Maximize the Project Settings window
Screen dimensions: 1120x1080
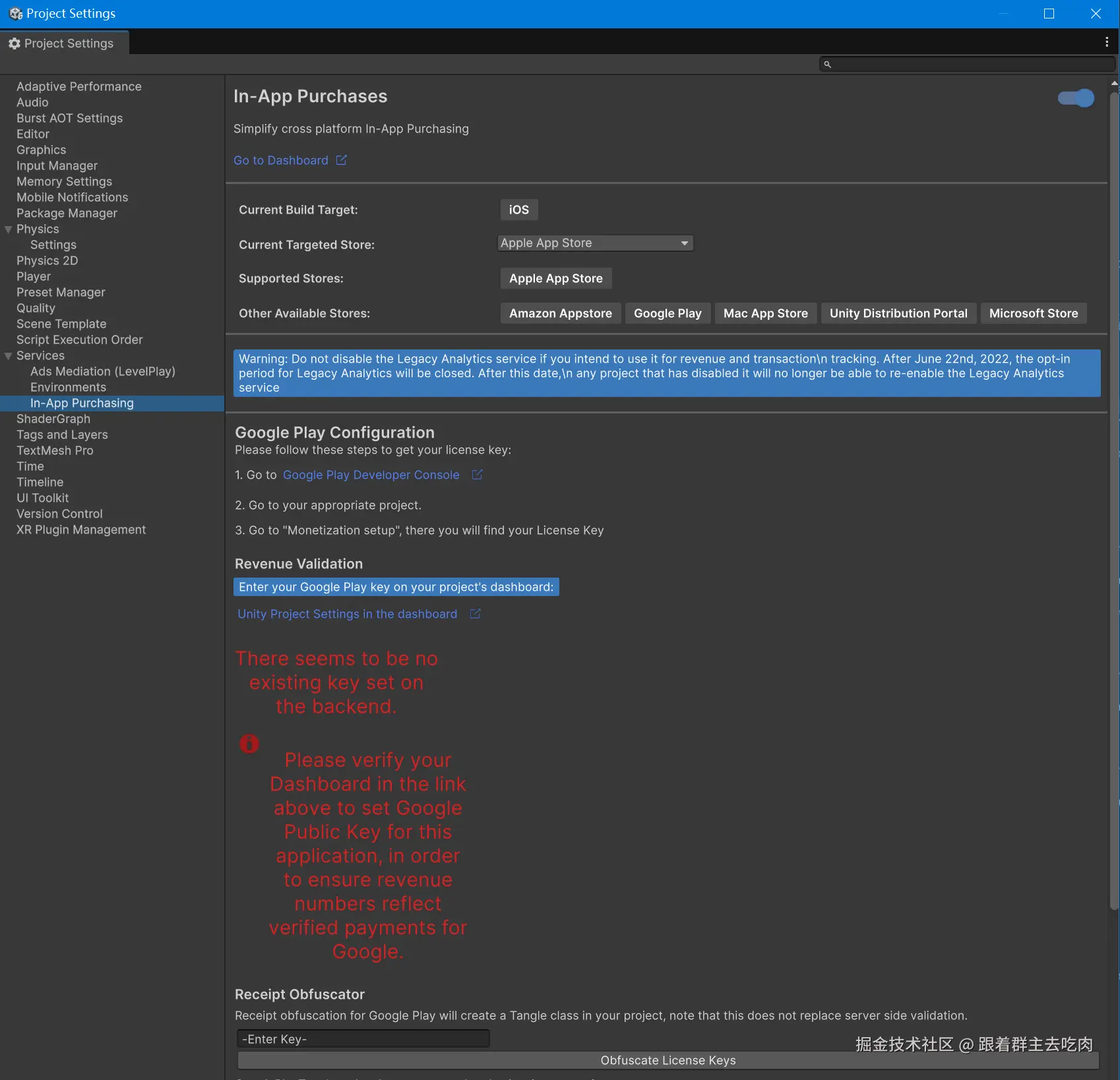click(1049, 14)
